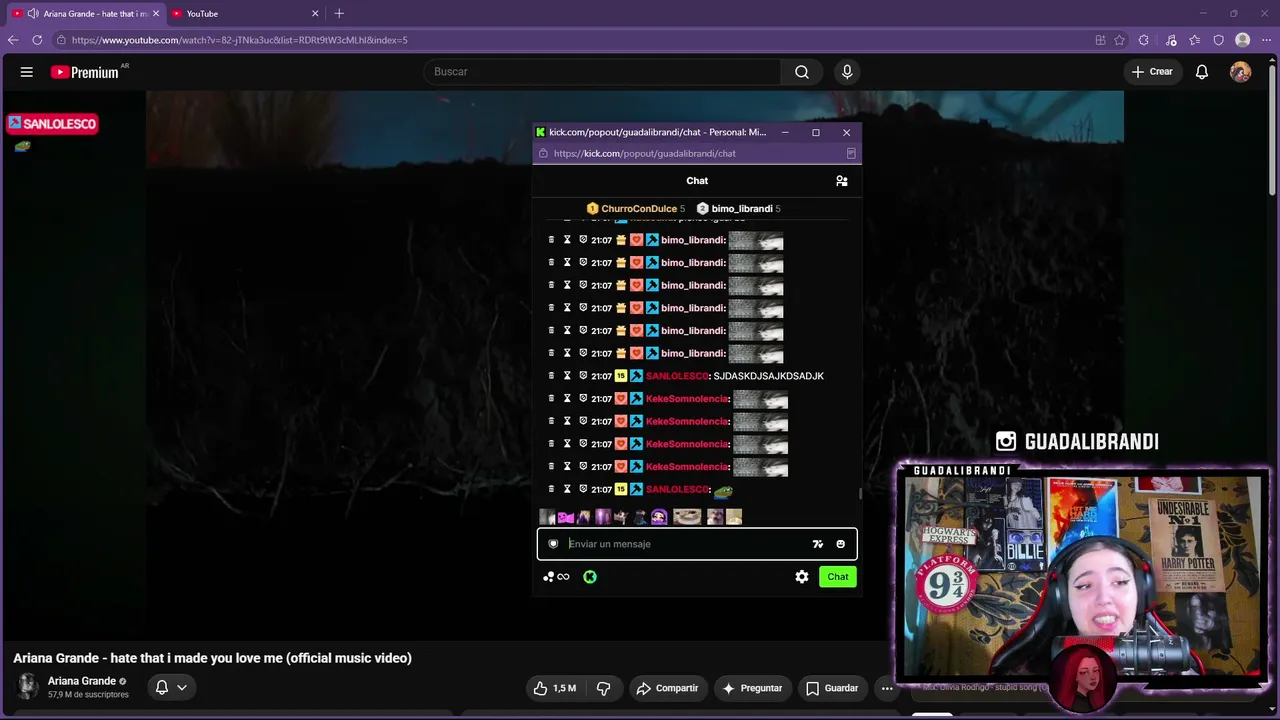This screenshot has height=720, width=1280.
Task: Select the first emote in quick emote bar
Action: [547, 517]
